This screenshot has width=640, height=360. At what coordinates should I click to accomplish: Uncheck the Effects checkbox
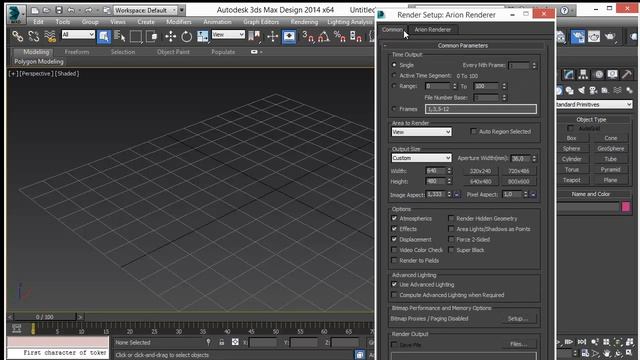[394, 229]
